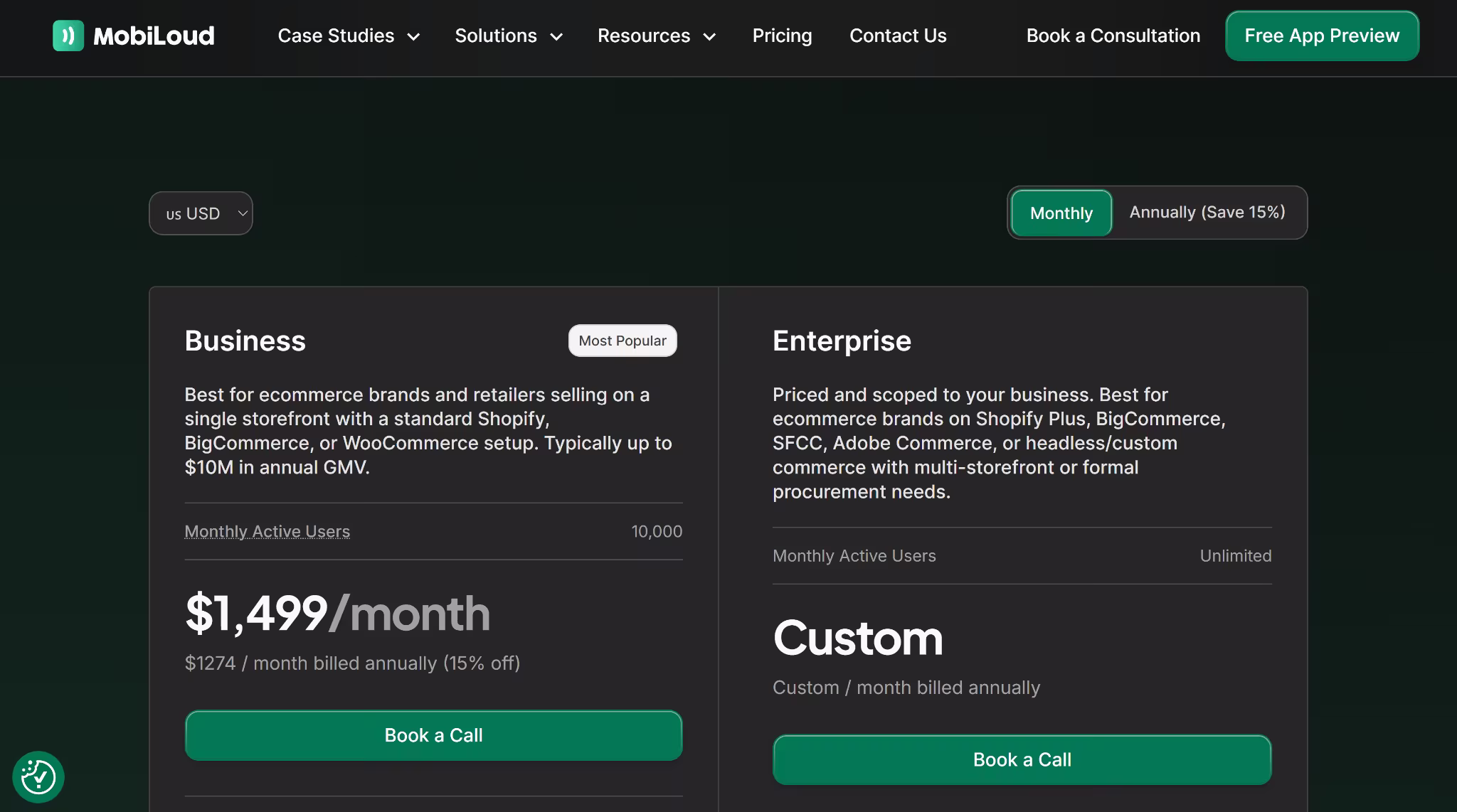Click the 10,000 users value
1457x812 pixels.
[657, 531]
